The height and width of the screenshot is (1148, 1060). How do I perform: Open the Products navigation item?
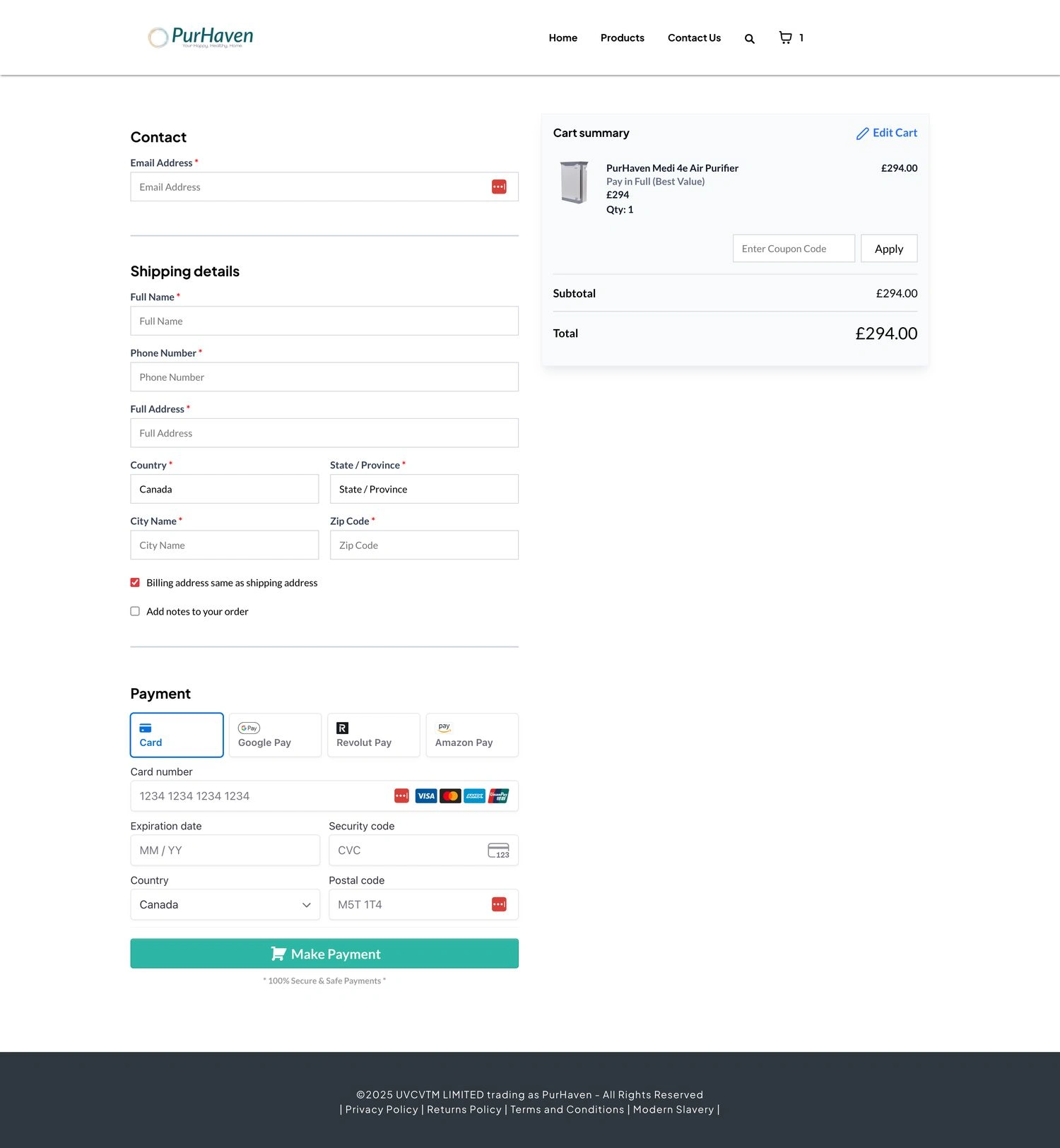coord(623,38)
